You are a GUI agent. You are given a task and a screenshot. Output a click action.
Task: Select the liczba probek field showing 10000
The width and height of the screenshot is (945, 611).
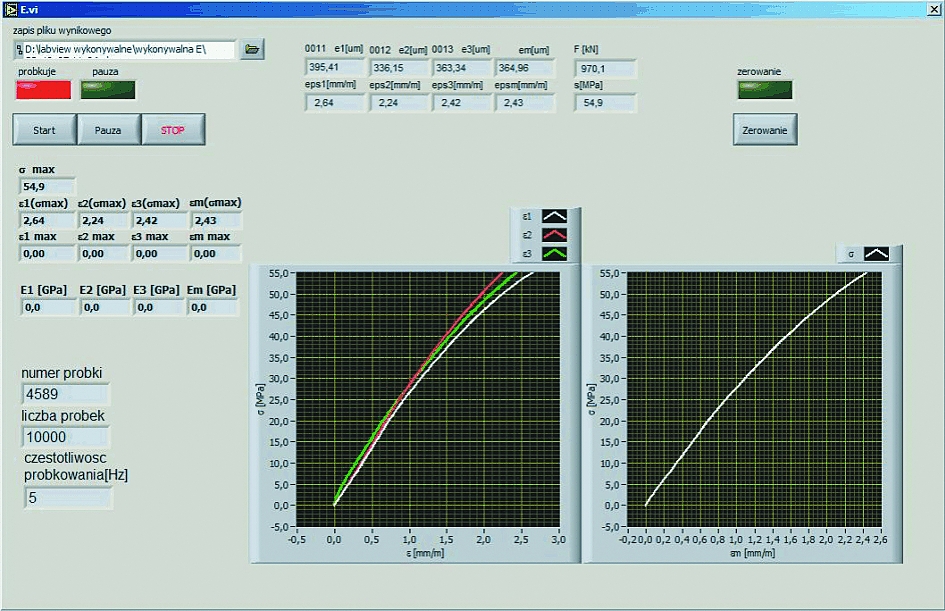pyautogui.click(x=65, y=437)
